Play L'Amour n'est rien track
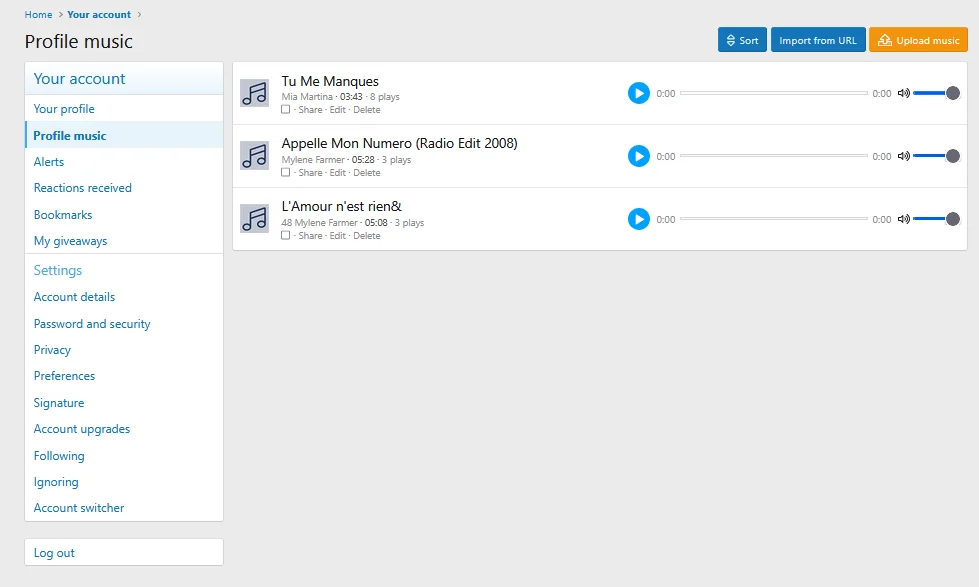This screenshot has height=587, width=979. 638,219
